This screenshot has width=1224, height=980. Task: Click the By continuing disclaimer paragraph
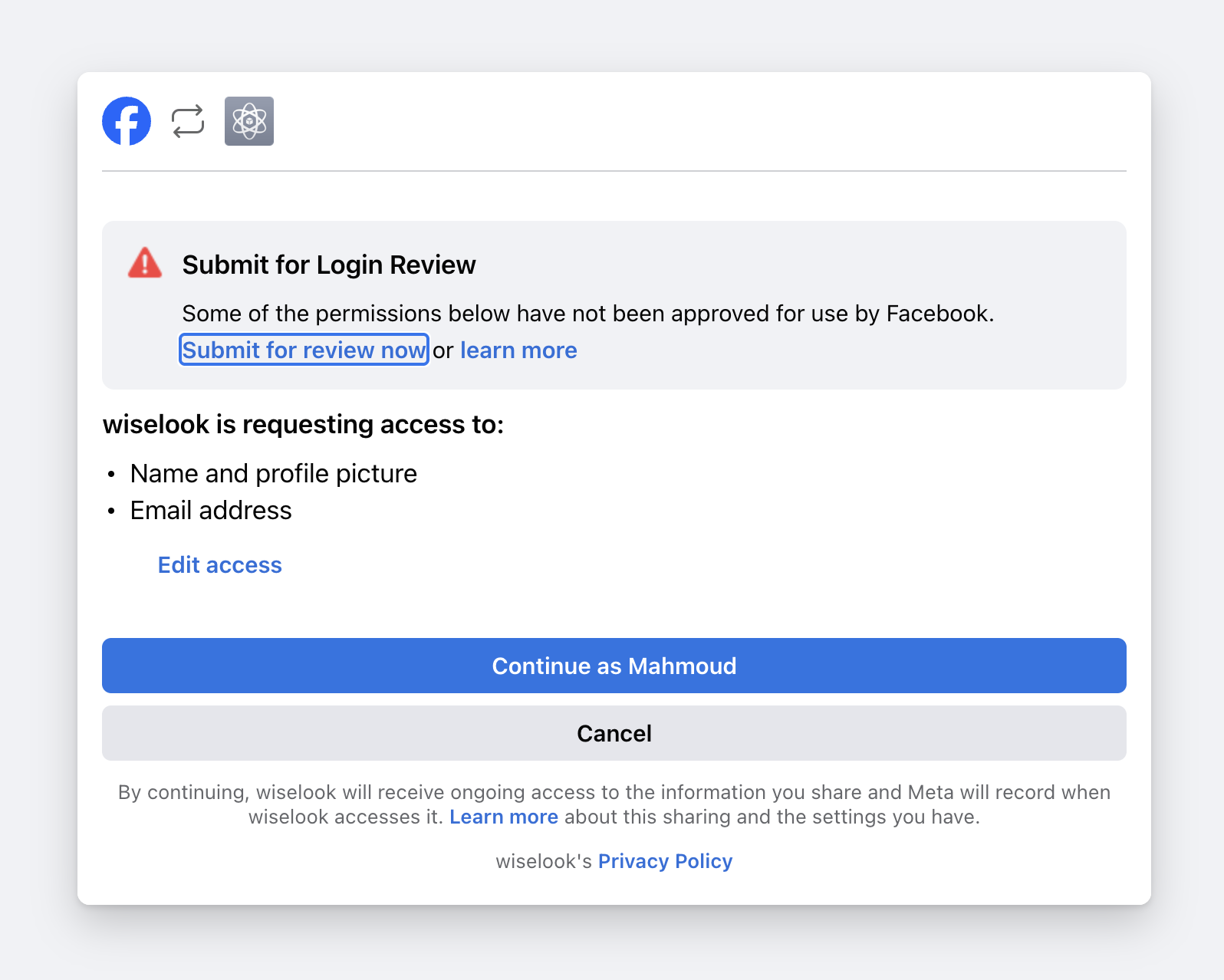[x=614, y=804]
